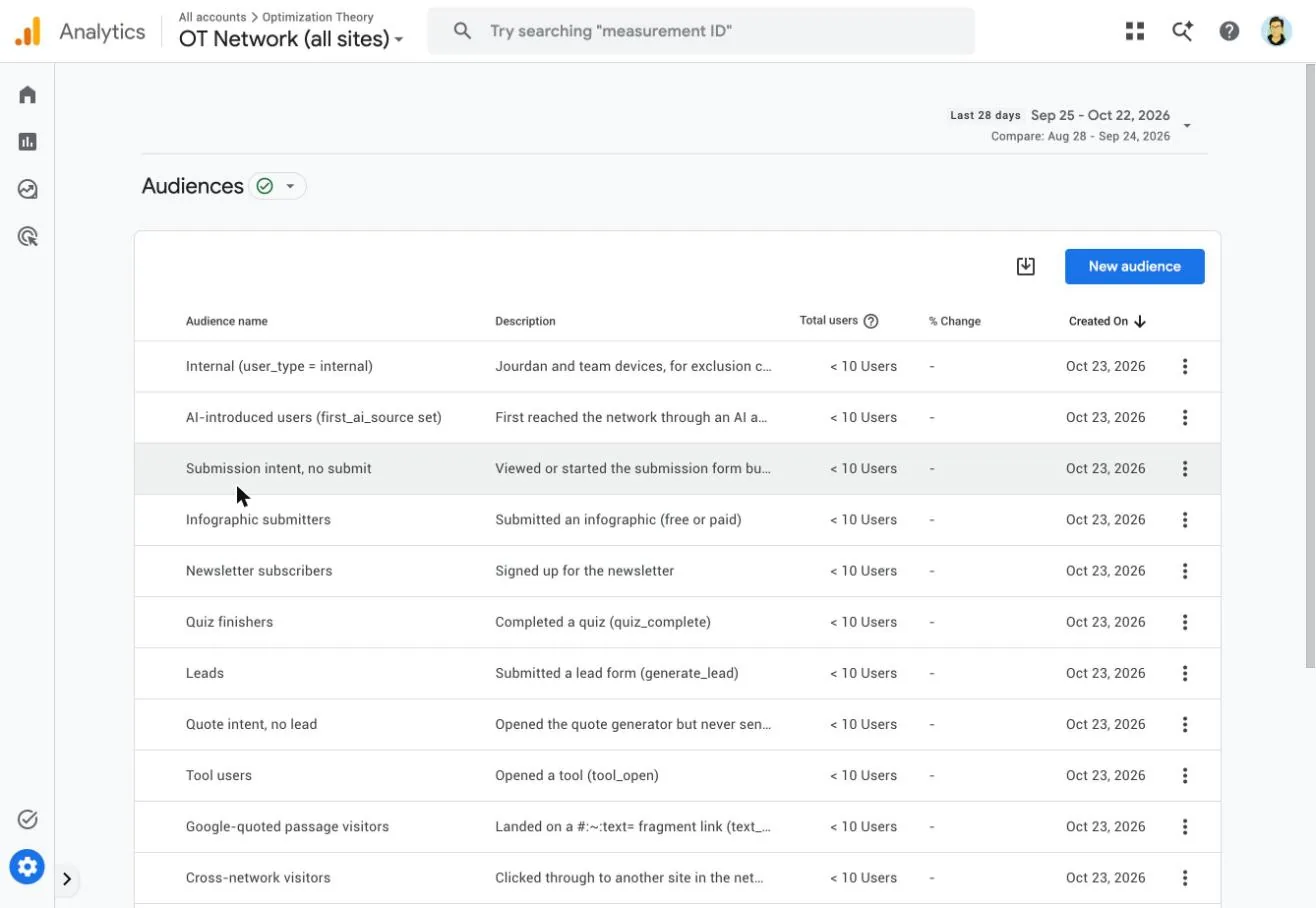1316x908 pixels.
Task: Sort by the Created On column
Action: click(1107, 321)
